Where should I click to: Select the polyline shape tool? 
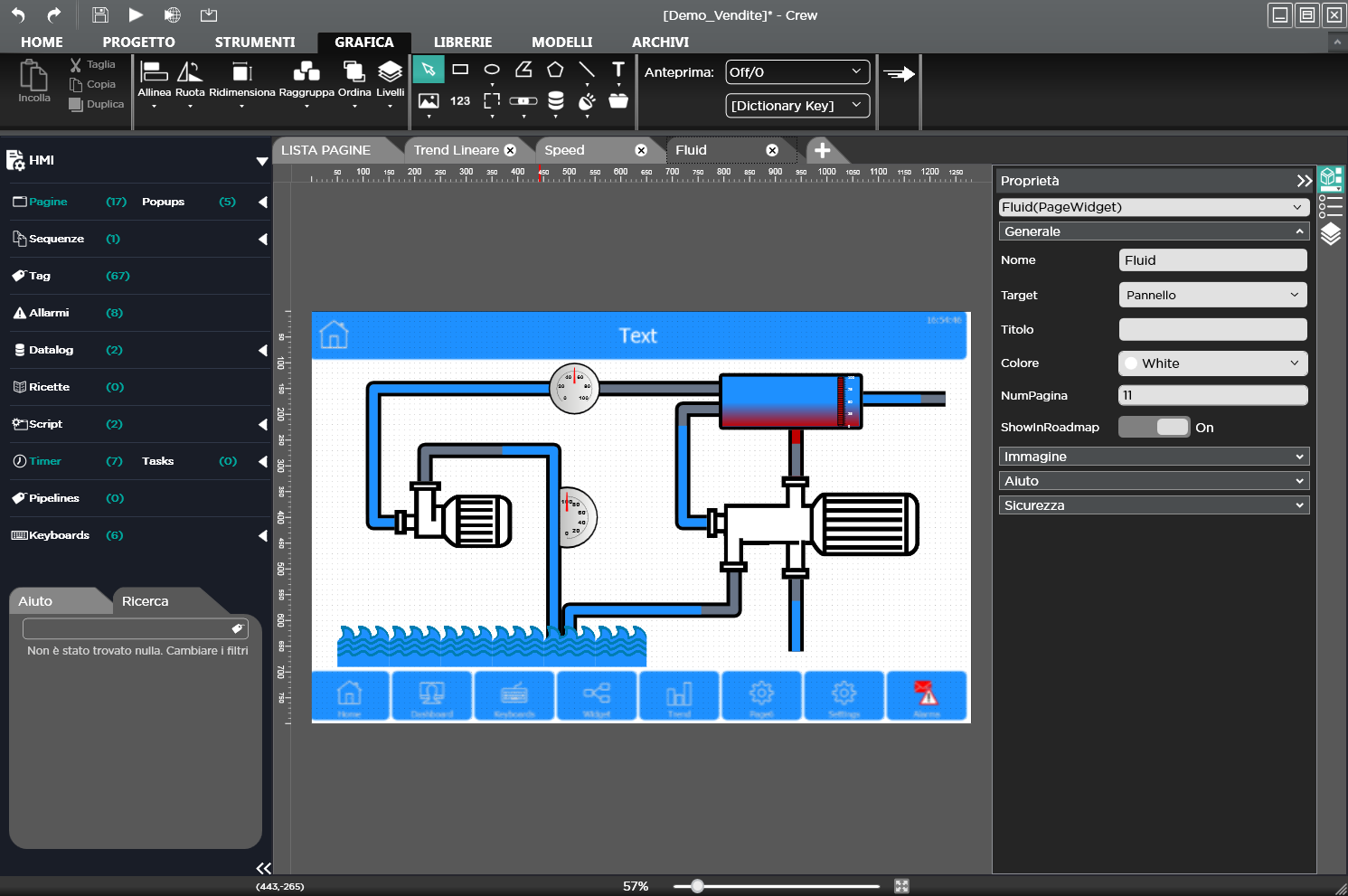tap(523, 70)
